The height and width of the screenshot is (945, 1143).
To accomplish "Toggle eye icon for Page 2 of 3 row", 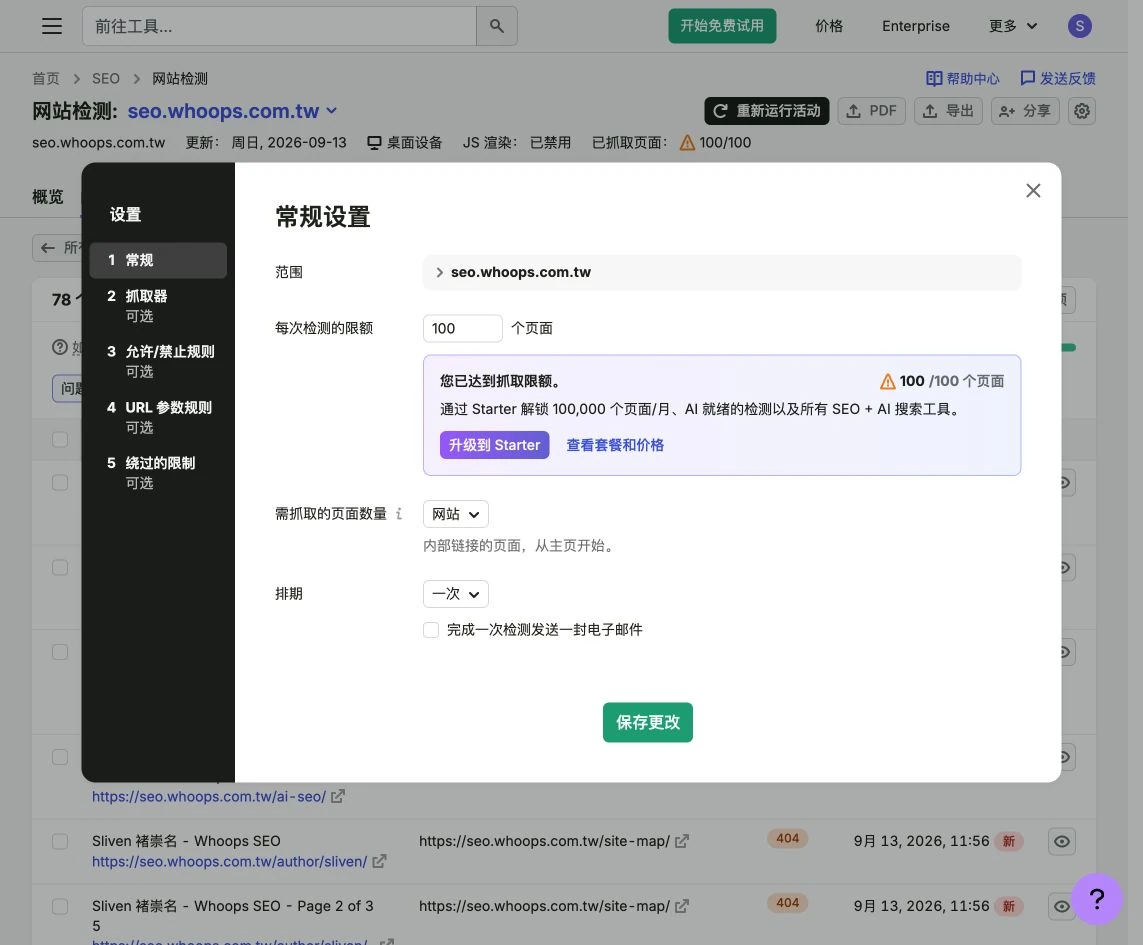I will click(x=1061, y=906).
